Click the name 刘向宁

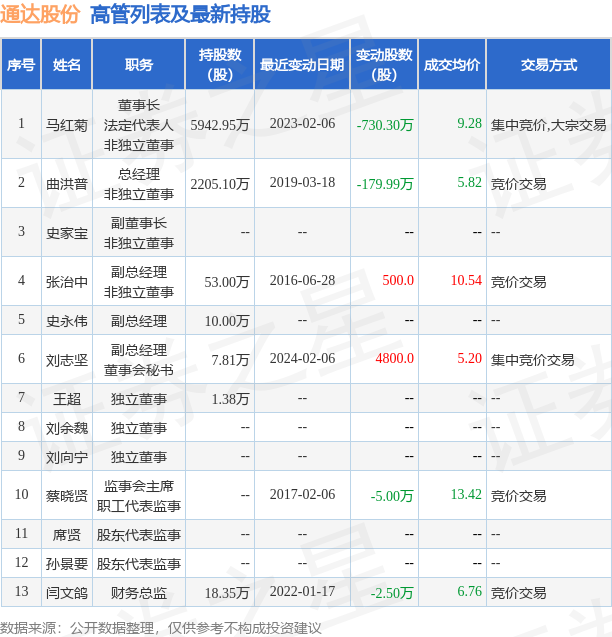(x=67, y=458)
